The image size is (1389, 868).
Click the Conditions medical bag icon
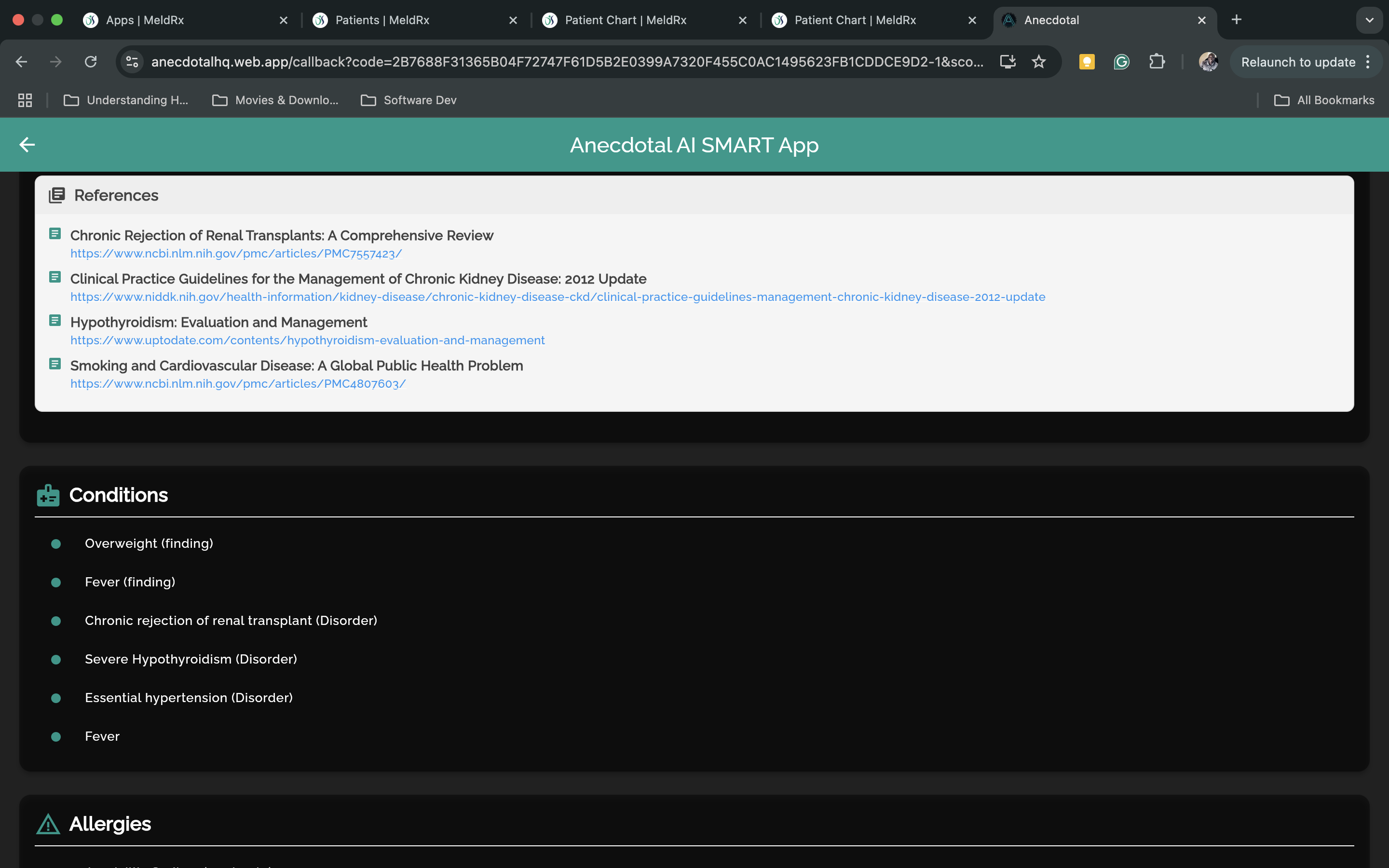click(x=48, y=495)
